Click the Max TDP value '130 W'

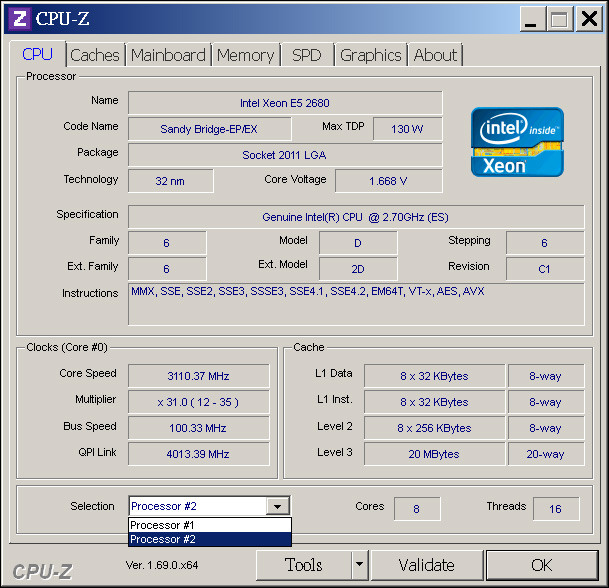pos(407,129)
